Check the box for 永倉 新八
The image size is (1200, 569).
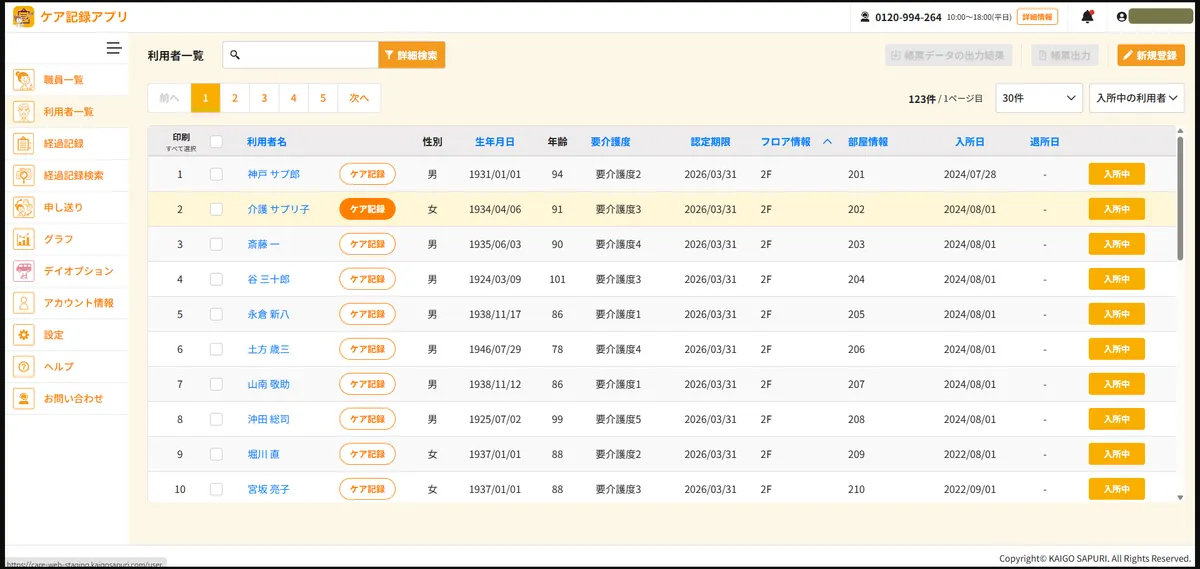216,314
